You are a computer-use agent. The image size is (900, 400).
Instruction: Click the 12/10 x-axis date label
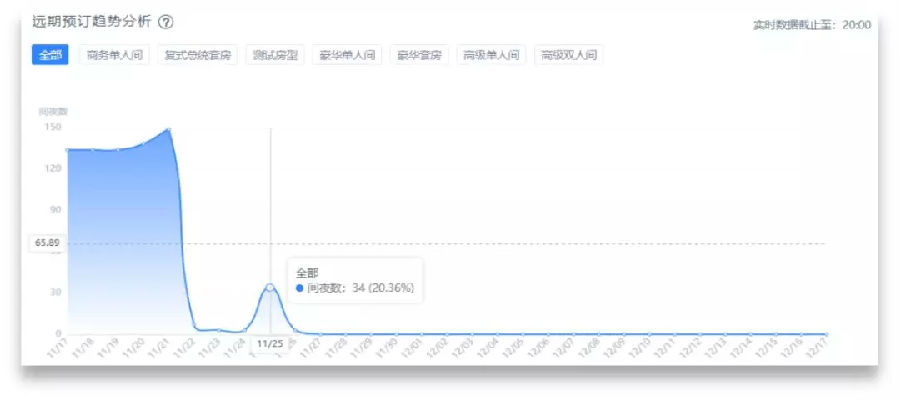[x=640, y=347]
